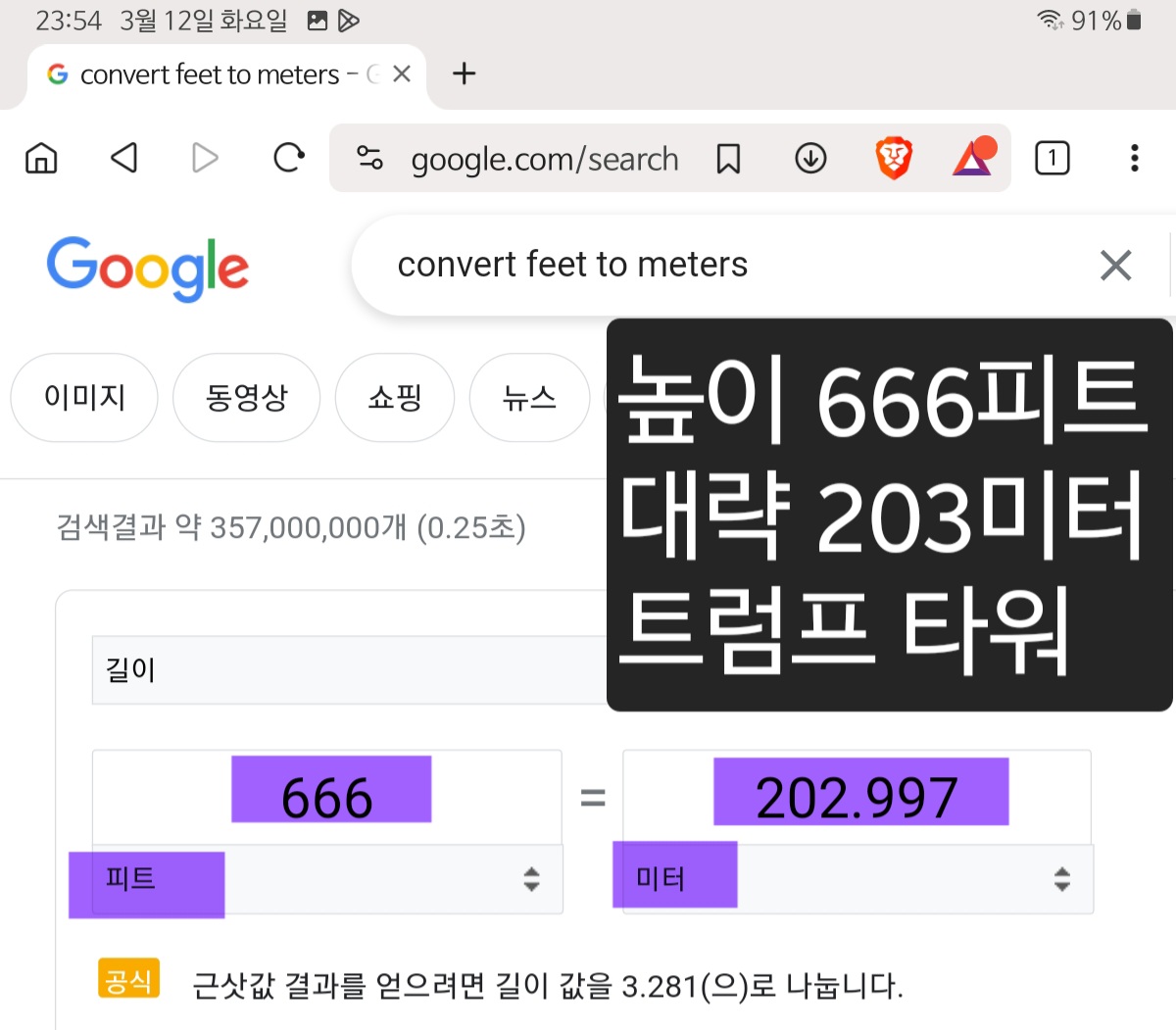Tap the Wi-Fi status bar icon
The image size is (1176, 1030).
click(1050, 20)
